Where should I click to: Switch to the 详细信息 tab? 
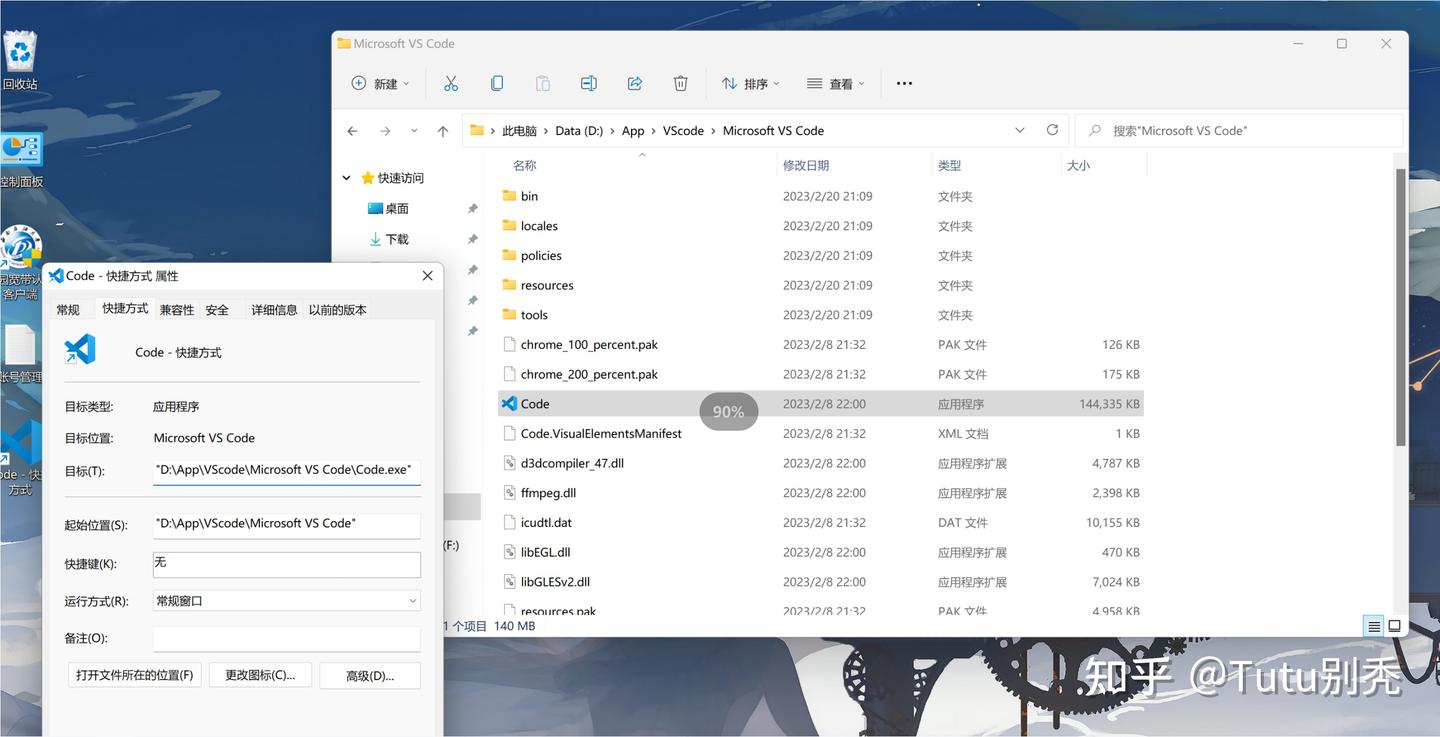point(273,309)
